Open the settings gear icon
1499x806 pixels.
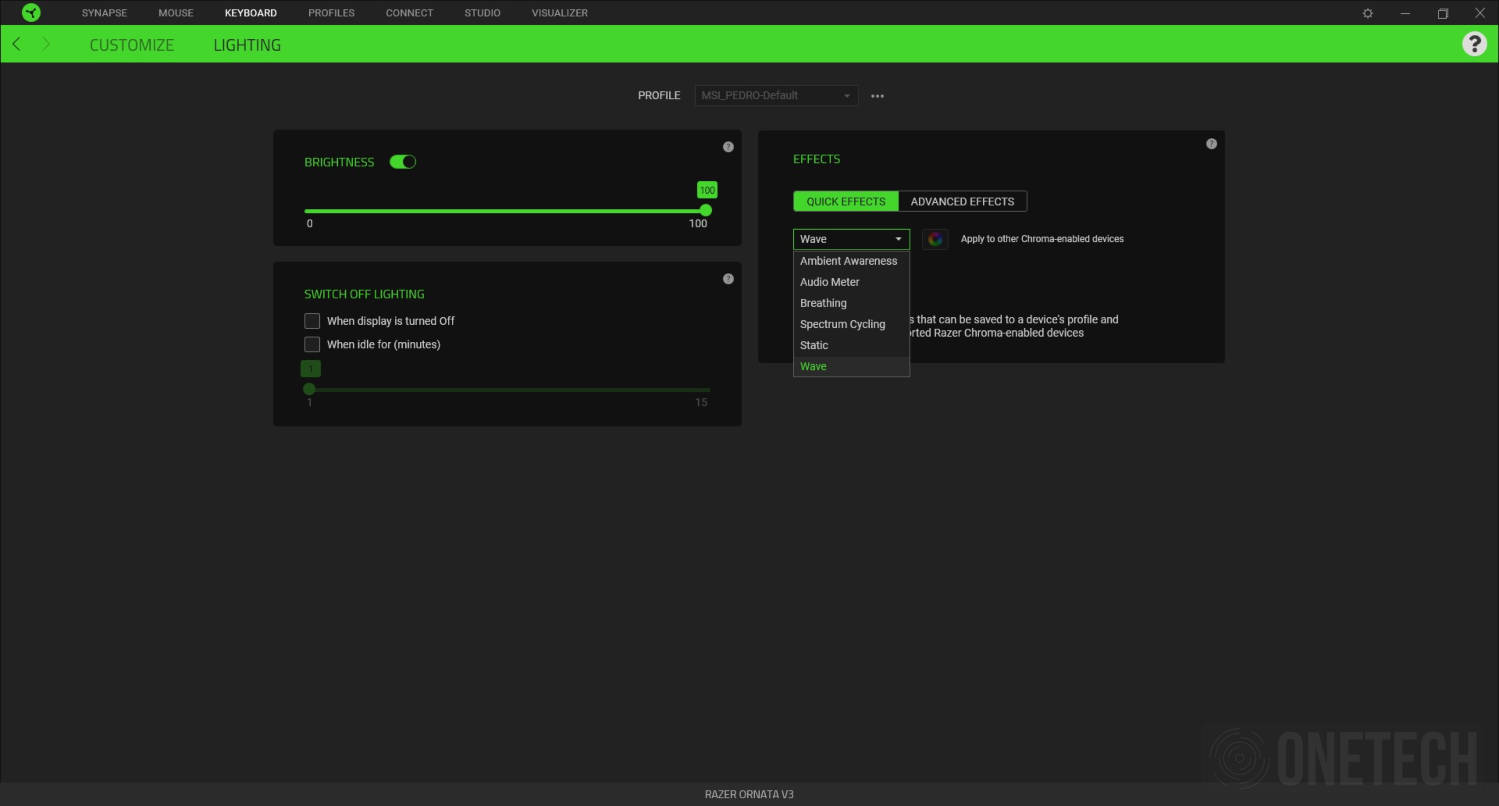coord(1368,13)
